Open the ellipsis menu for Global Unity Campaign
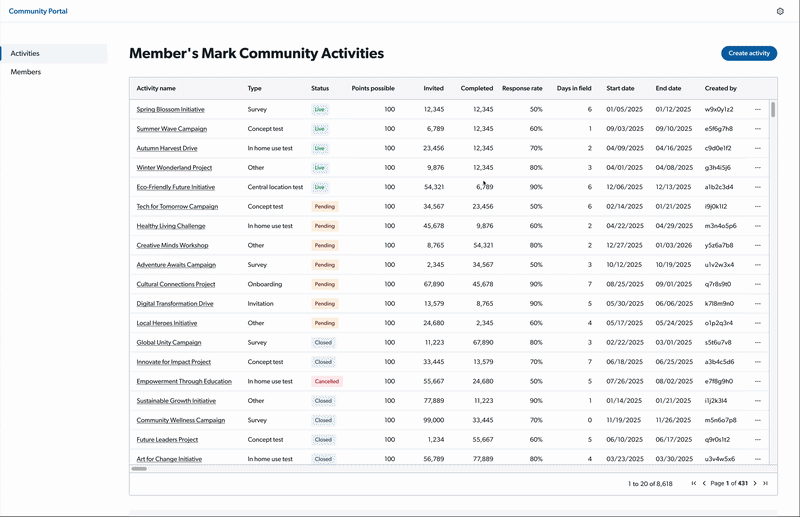This screenshot has height=517, width=800. tap(758, 342)
